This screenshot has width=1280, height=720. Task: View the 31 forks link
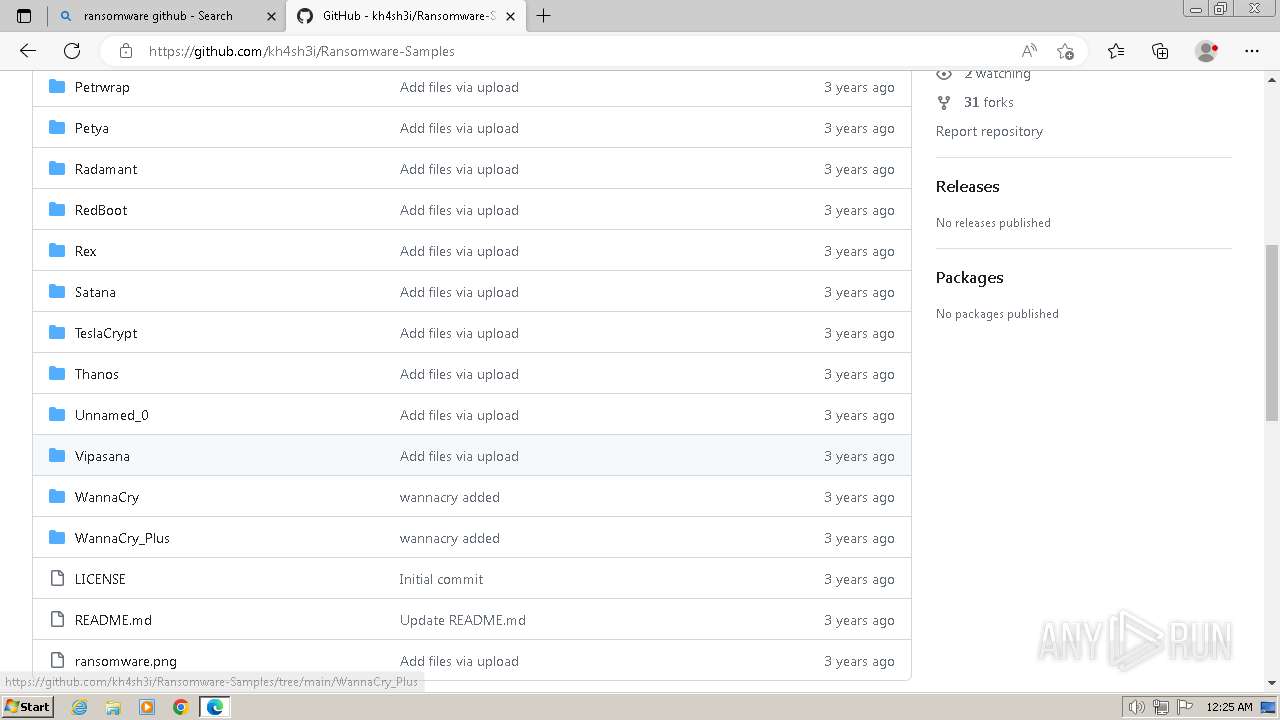(989, 102)
